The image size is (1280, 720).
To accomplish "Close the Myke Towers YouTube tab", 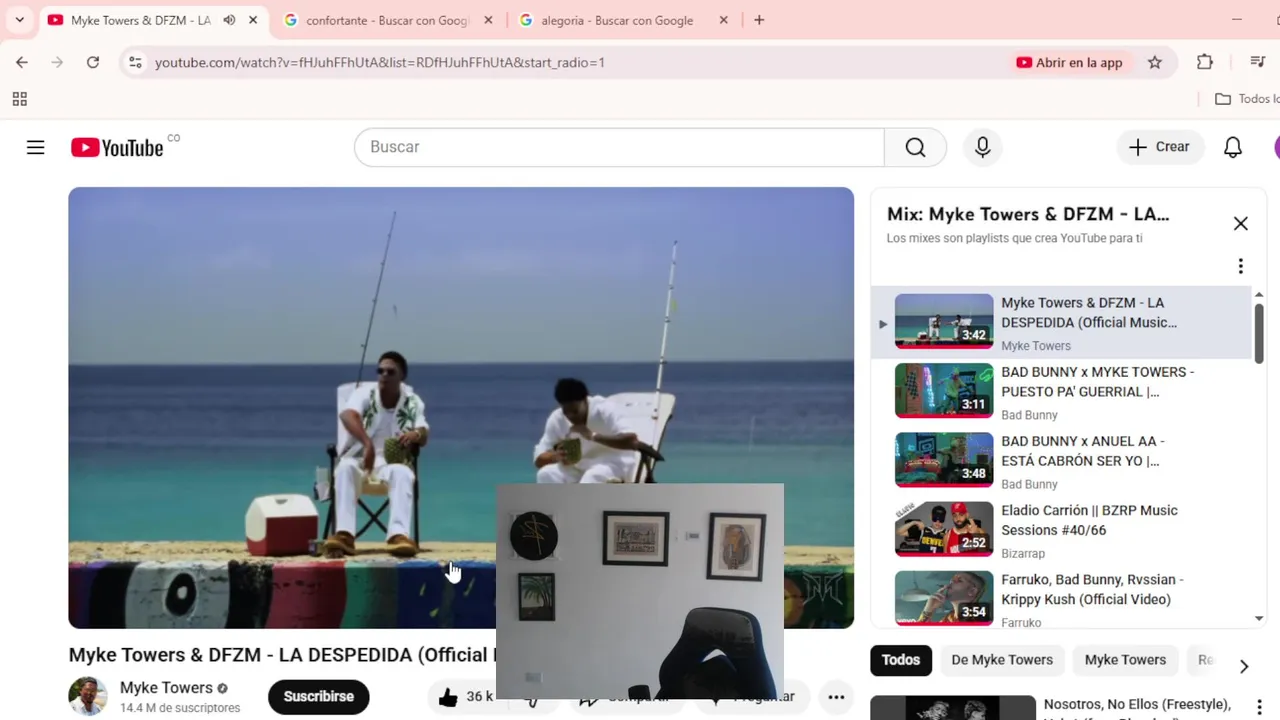I will pyautogui.click(x=253, y=20).
